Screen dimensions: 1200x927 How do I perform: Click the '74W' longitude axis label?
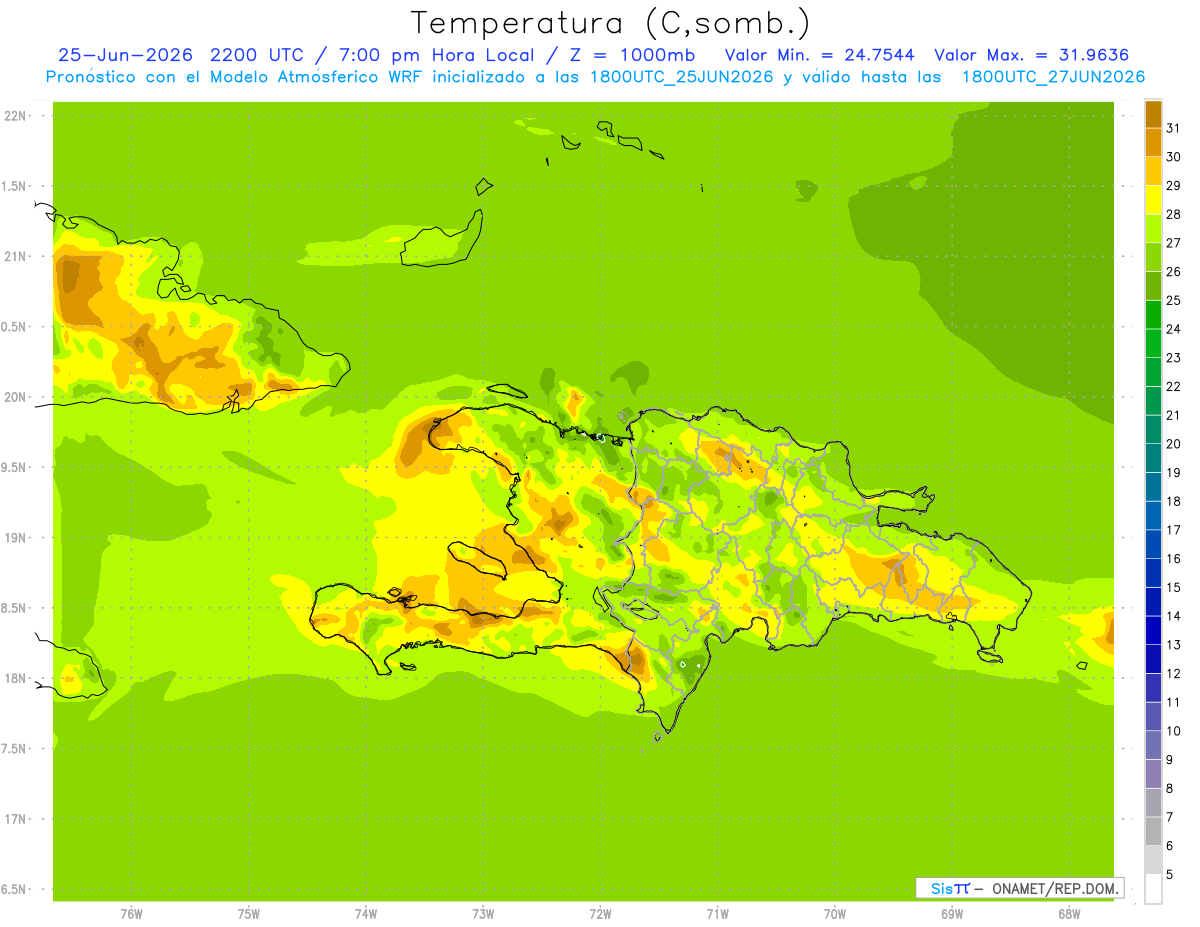[x=366, y=914]
